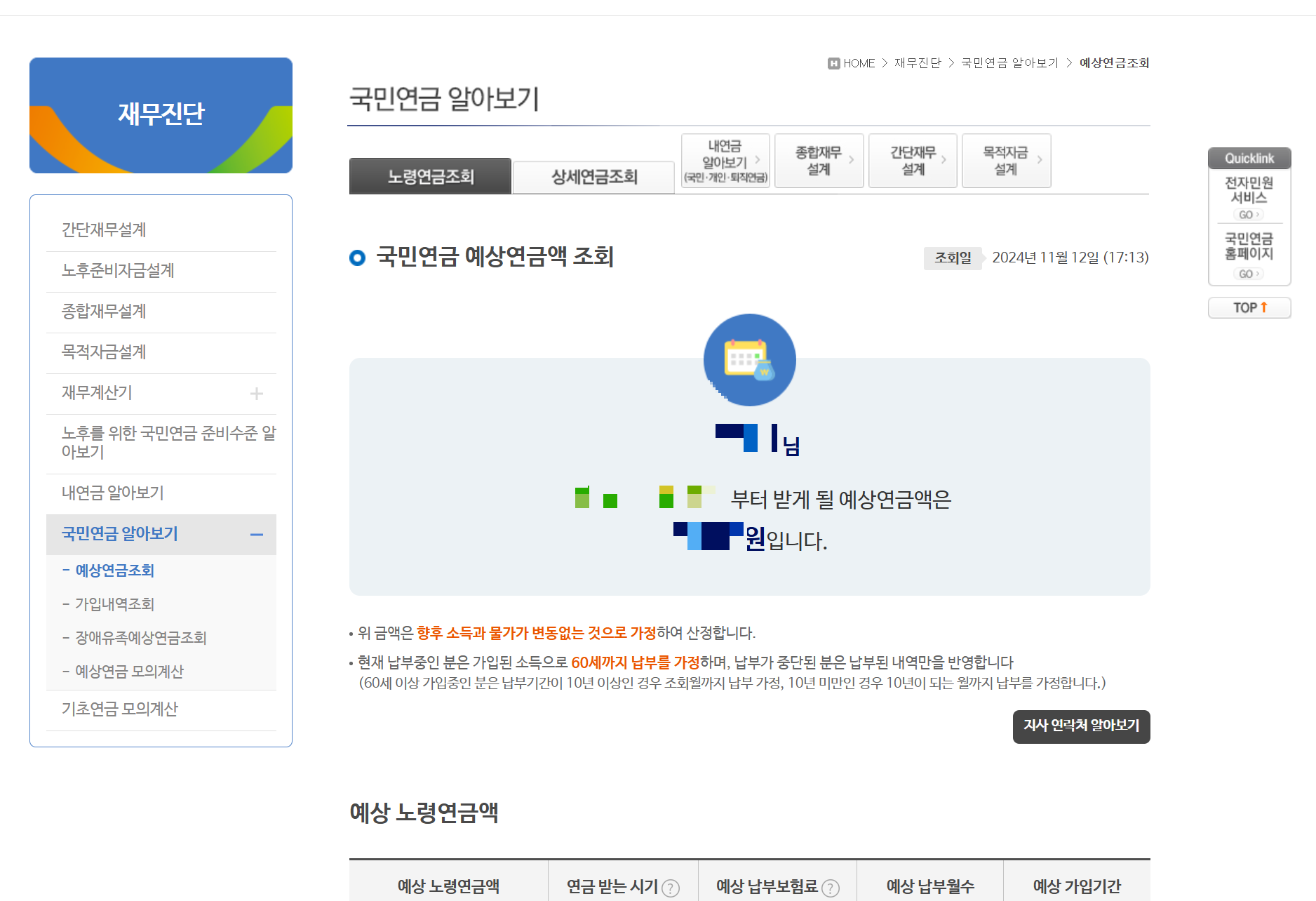
Task: Select the 내연금 알아보기 tab
Action: (724, 160)
